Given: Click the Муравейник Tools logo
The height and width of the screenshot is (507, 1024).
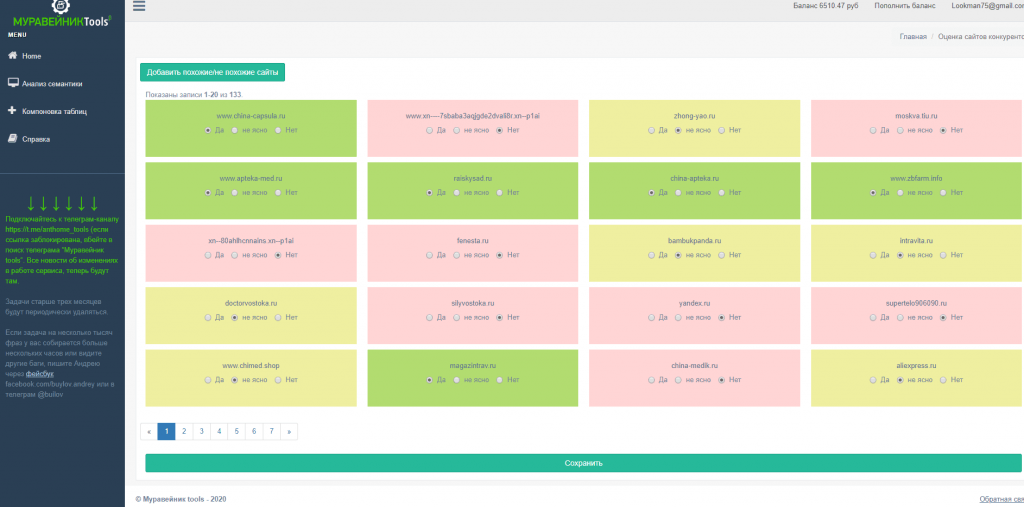Looking at the screenshot, I should [62, 14].
